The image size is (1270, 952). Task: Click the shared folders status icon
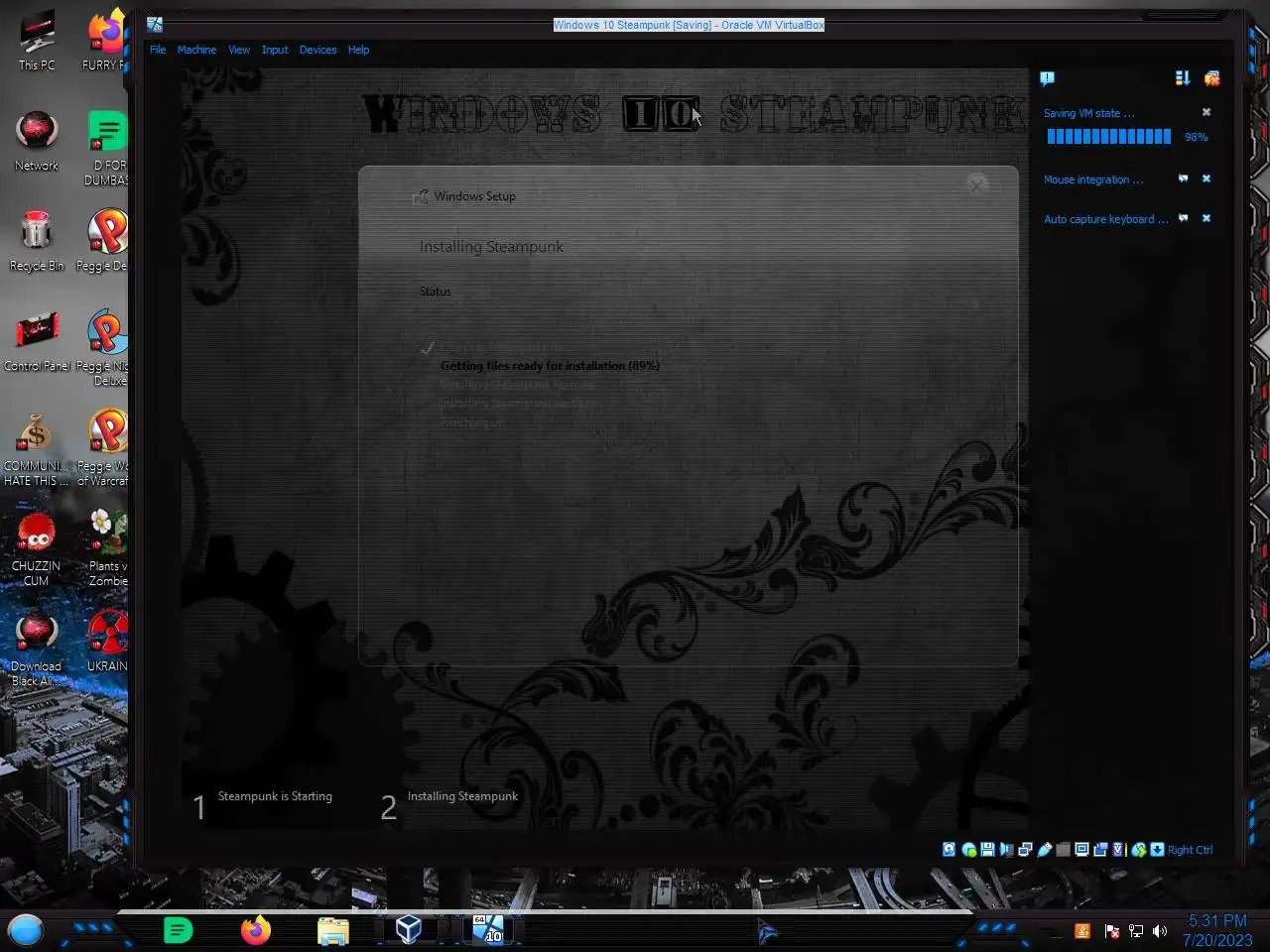(1063, 850)
